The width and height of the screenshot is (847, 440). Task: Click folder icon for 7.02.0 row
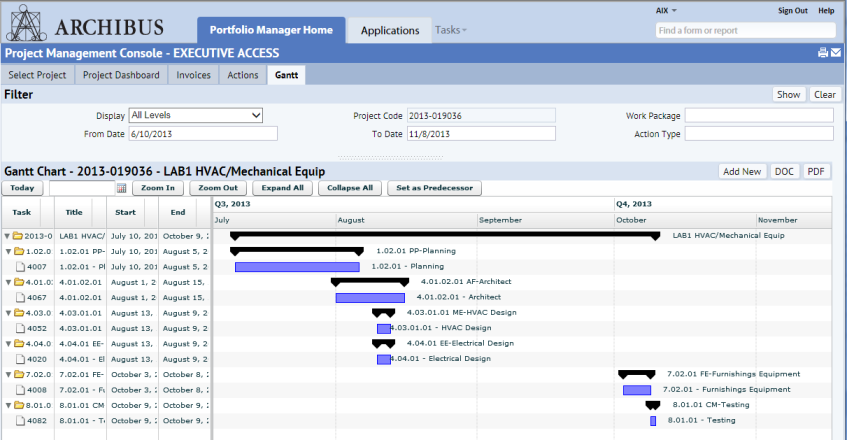18,374
